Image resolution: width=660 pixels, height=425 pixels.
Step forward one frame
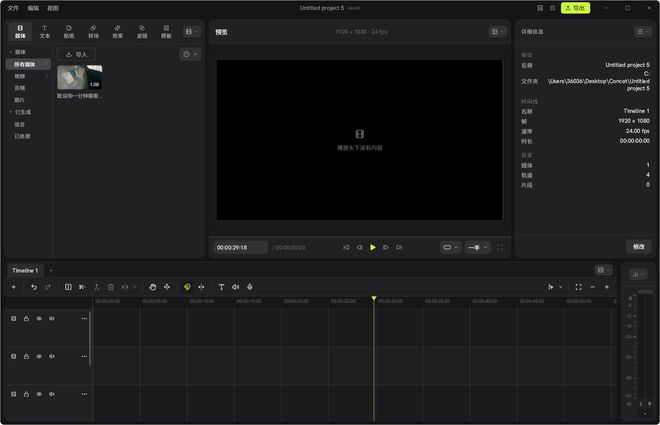click(x=386, y=247)
